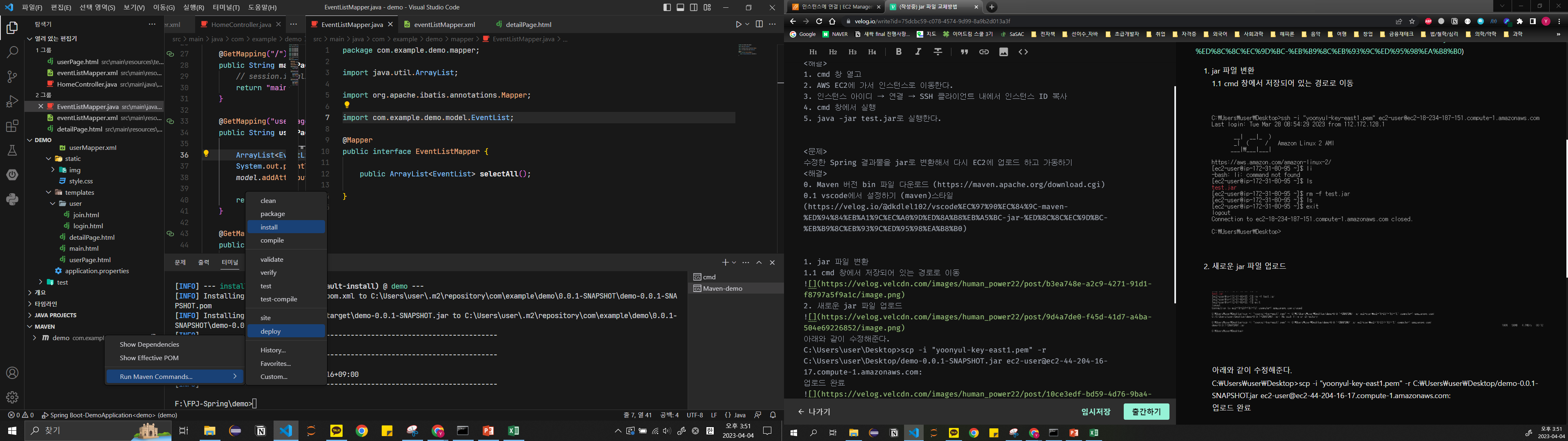1568x441 pixels.
Task: Open the Source Control view in activity bar
Action: pos(12,77)
